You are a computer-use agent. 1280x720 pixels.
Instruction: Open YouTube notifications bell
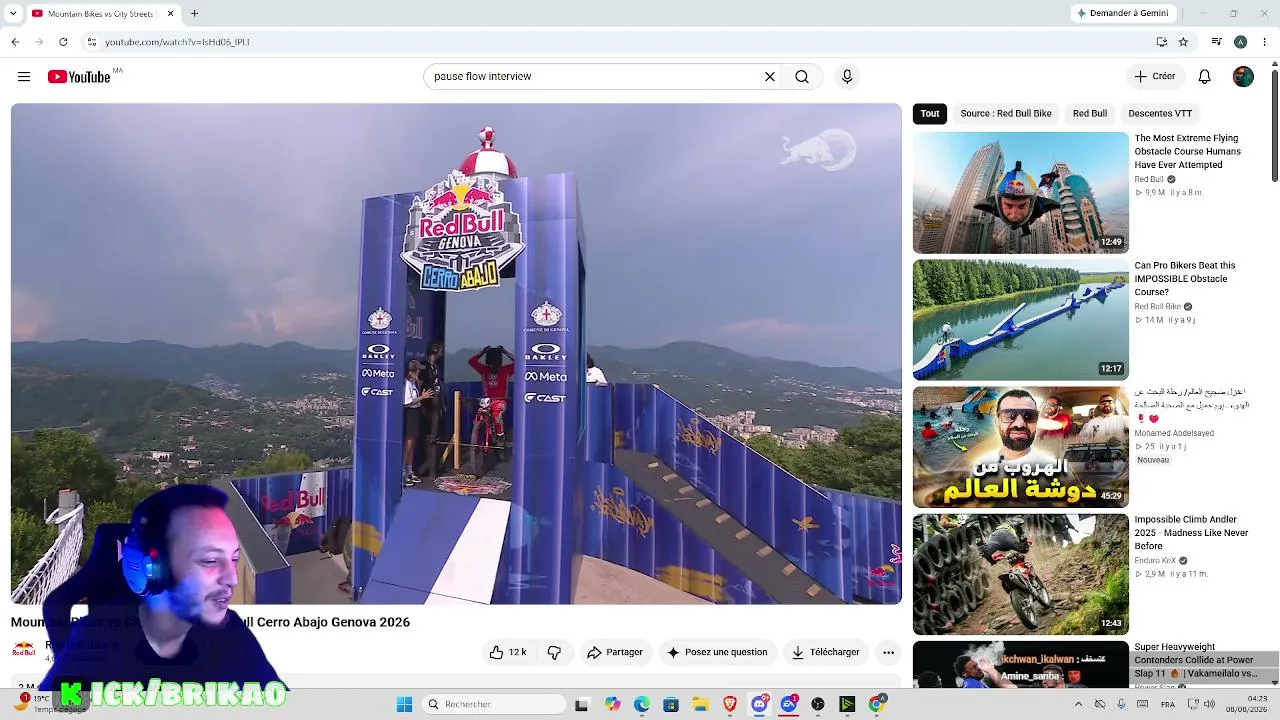click(1205, 77)
